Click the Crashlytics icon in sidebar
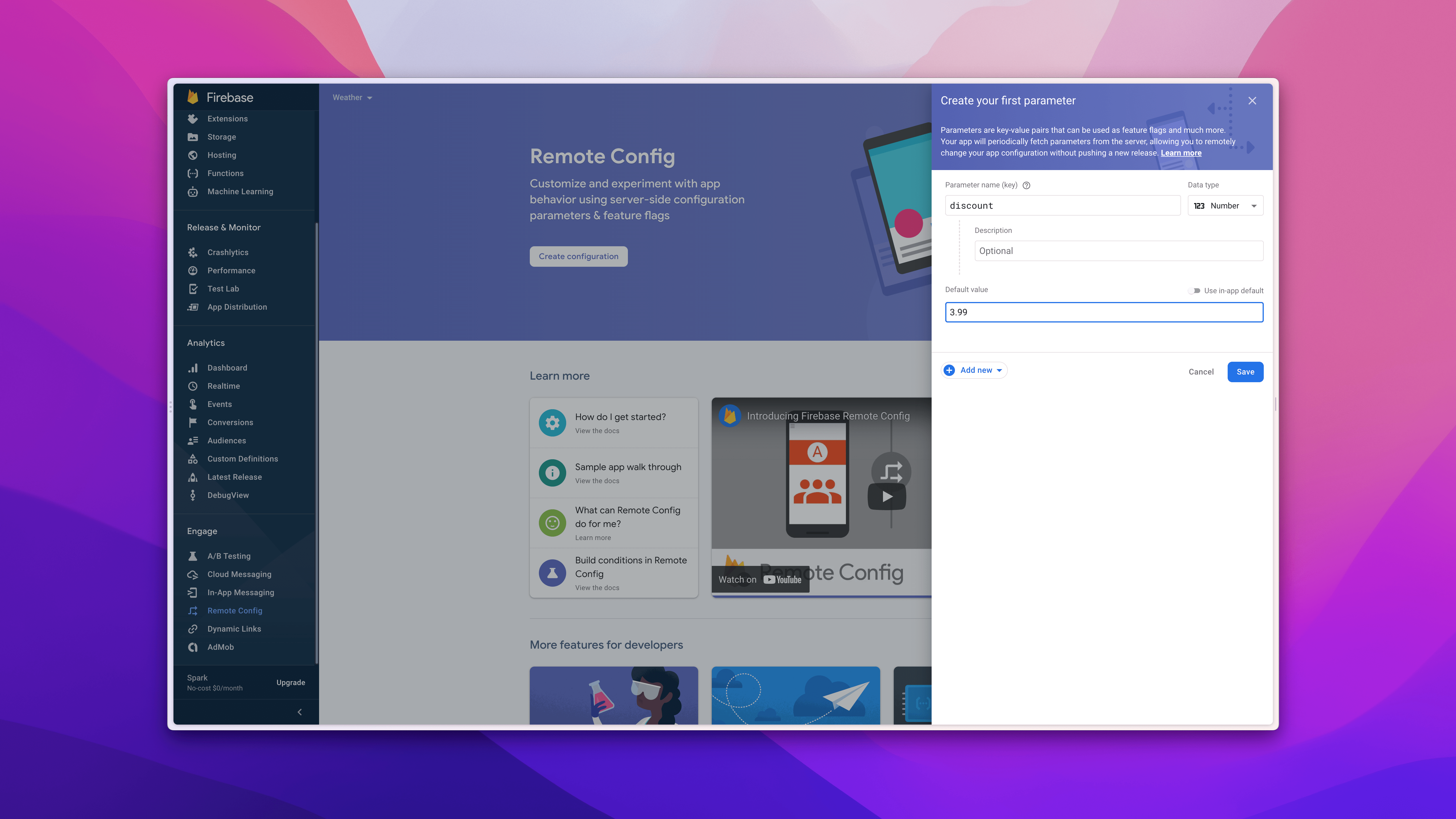 (x=193, y=252)
